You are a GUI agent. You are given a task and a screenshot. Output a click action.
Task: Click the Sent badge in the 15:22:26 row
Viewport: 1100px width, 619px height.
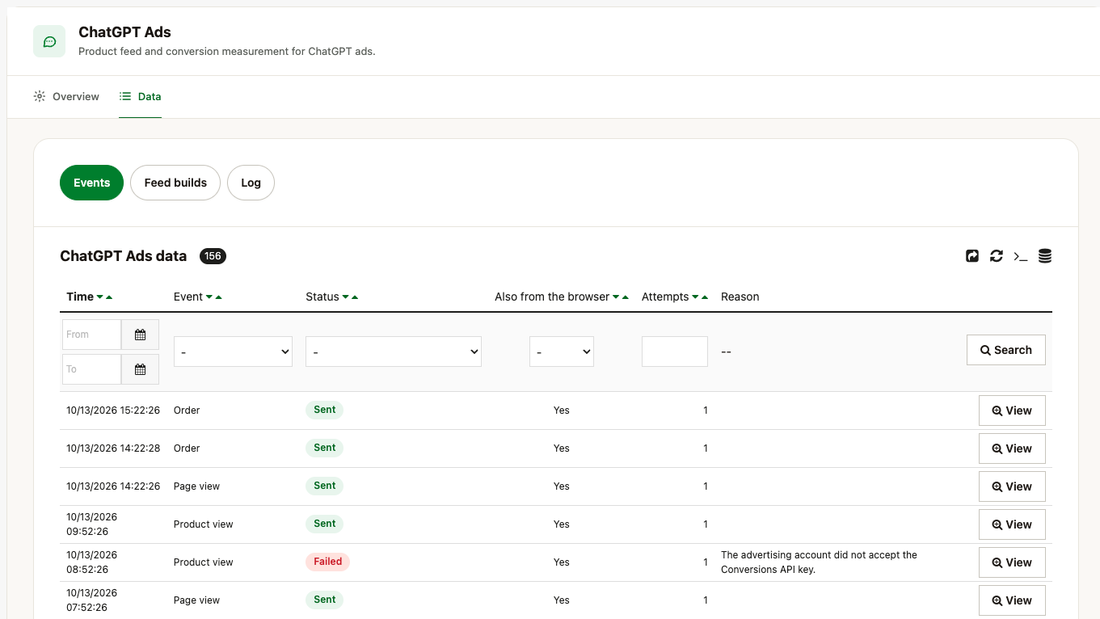point(324,410)
